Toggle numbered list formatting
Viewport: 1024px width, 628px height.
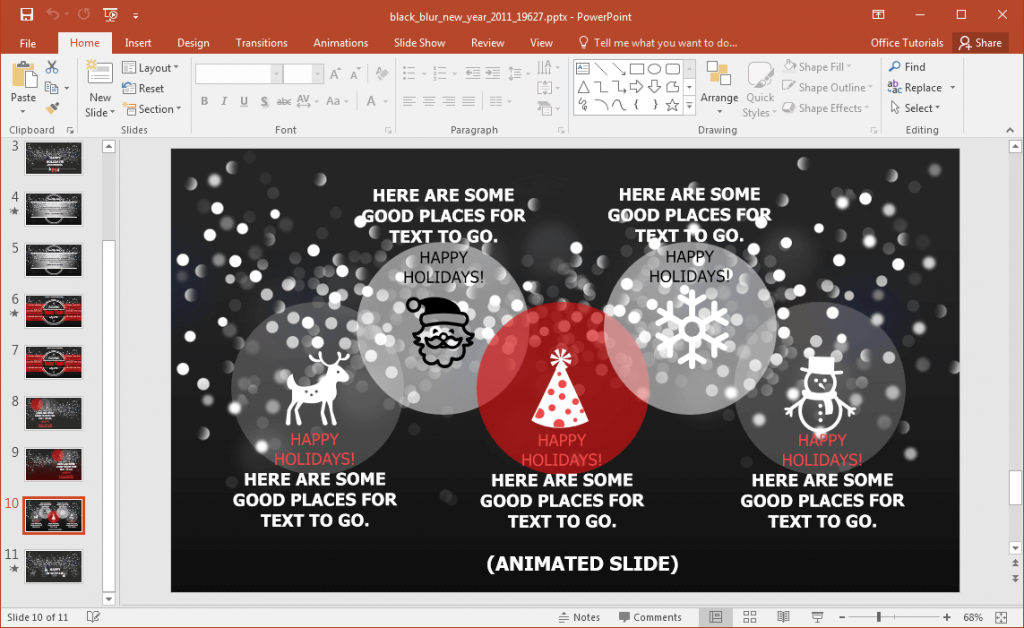click(x=440, y=71)
